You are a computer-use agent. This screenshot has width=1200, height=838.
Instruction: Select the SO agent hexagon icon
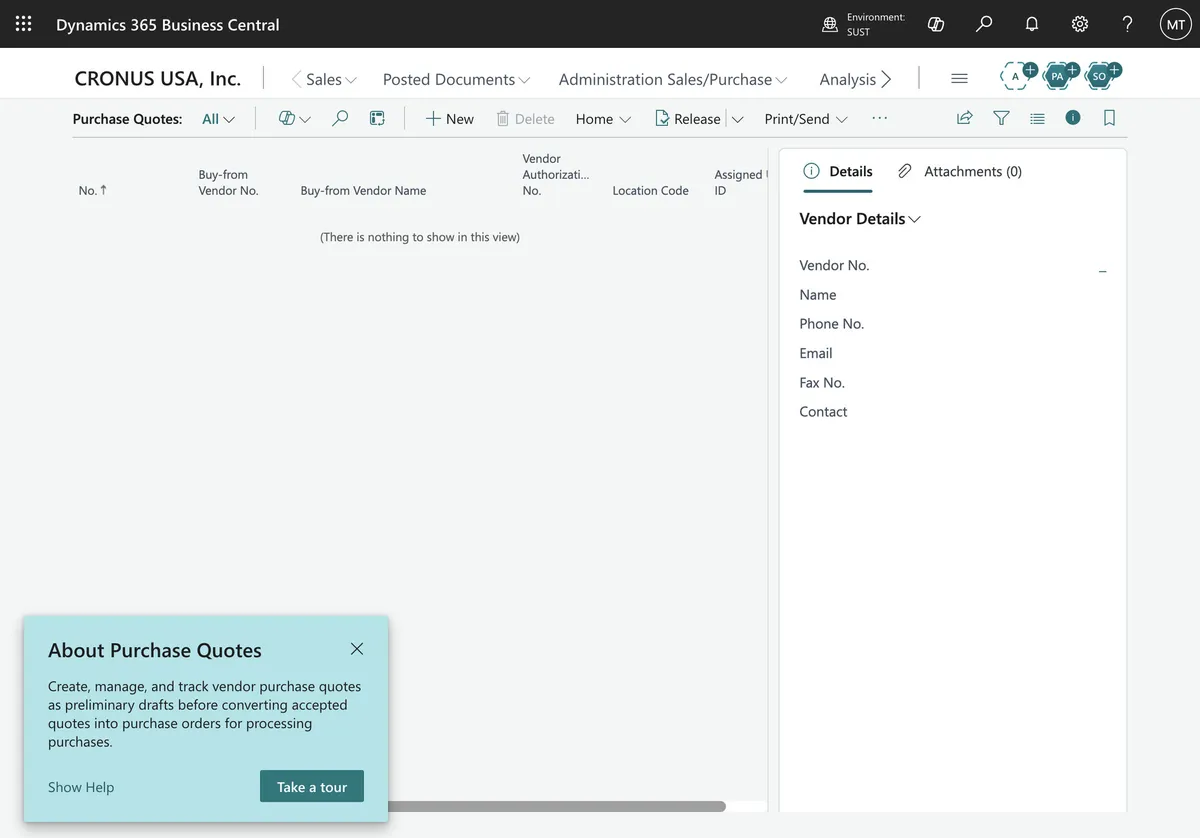point(1100,75)
